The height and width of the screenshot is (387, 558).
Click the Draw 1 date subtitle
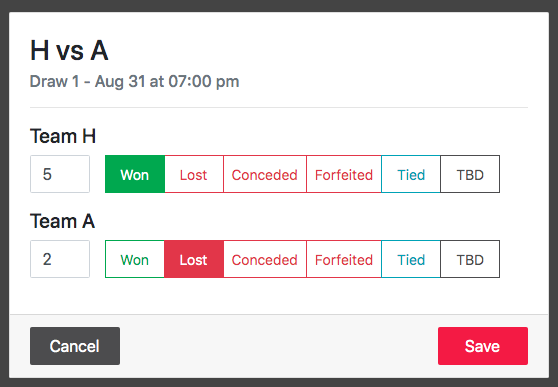[x=135, y=82]
